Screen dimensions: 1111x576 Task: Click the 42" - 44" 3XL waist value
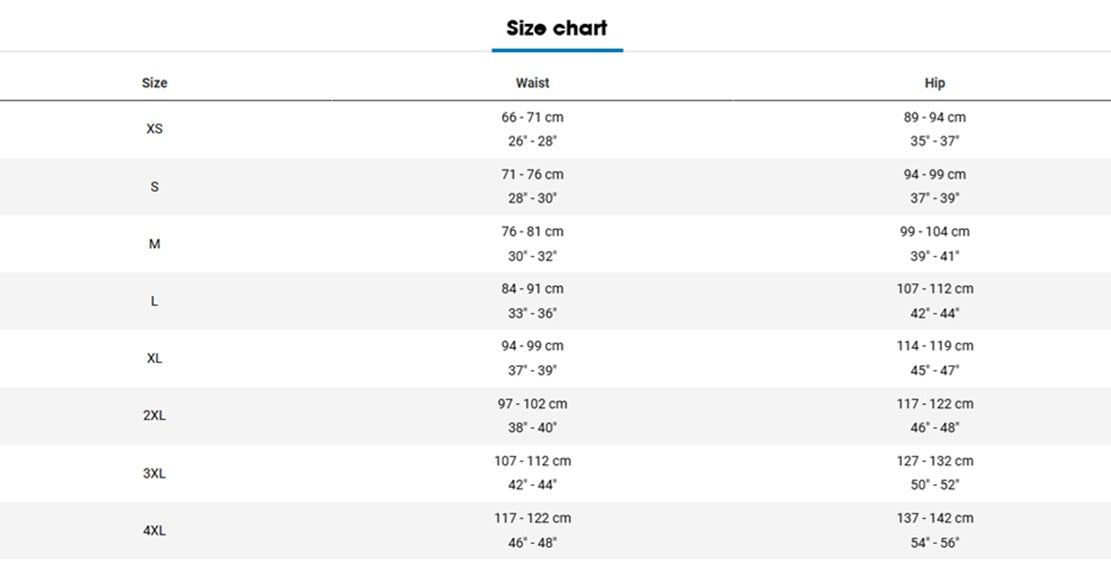[532, 485]
